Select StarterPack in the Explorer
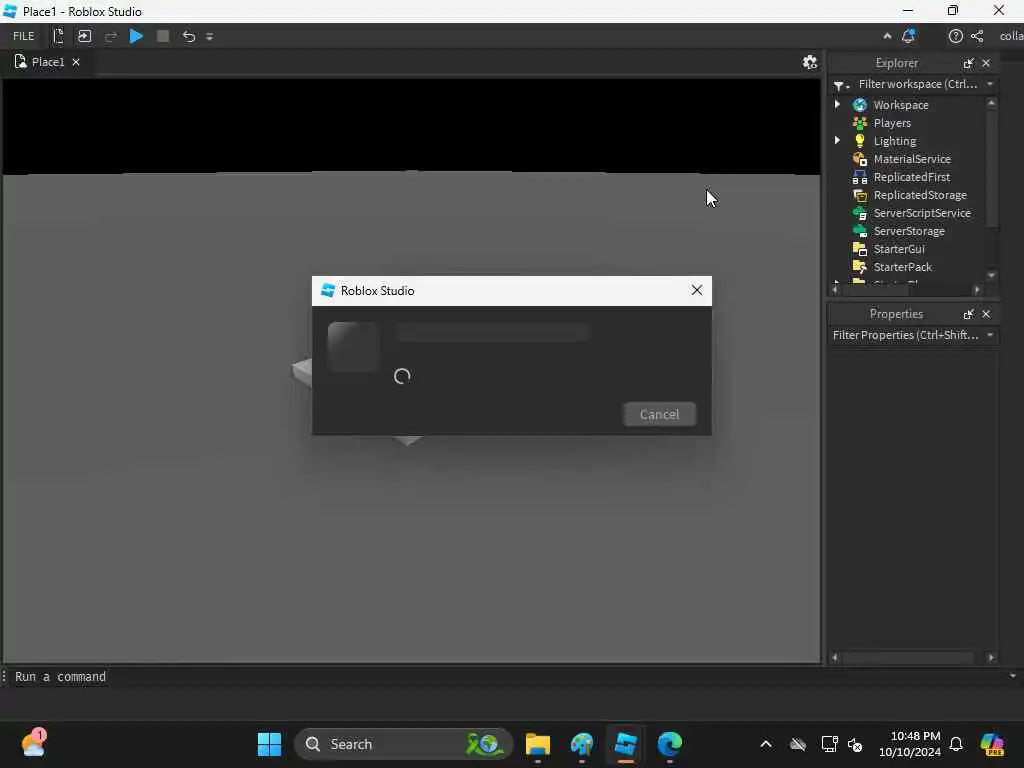The height and width of the screenshot is (768, 1024). pyautogui.click(x=903, y=266)
